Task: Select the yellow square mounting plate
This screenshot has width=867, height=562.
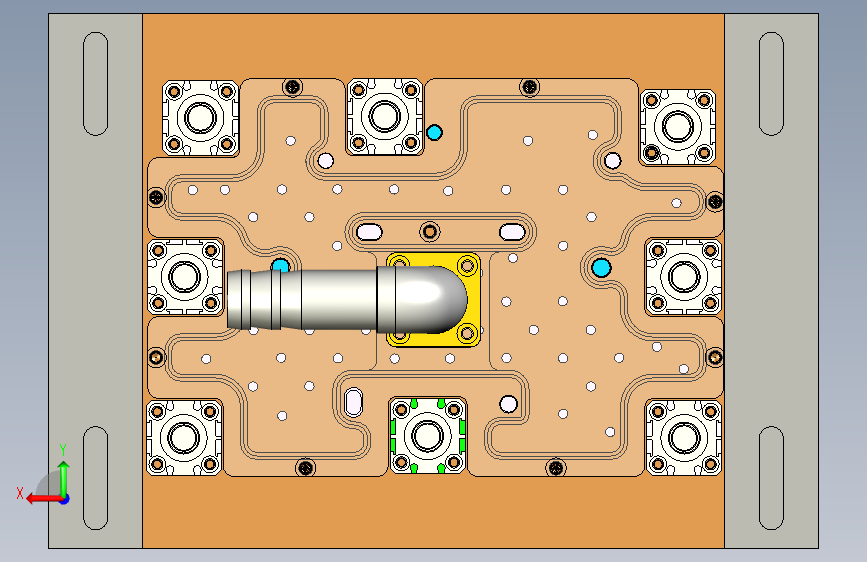Action: pos(433,299)
